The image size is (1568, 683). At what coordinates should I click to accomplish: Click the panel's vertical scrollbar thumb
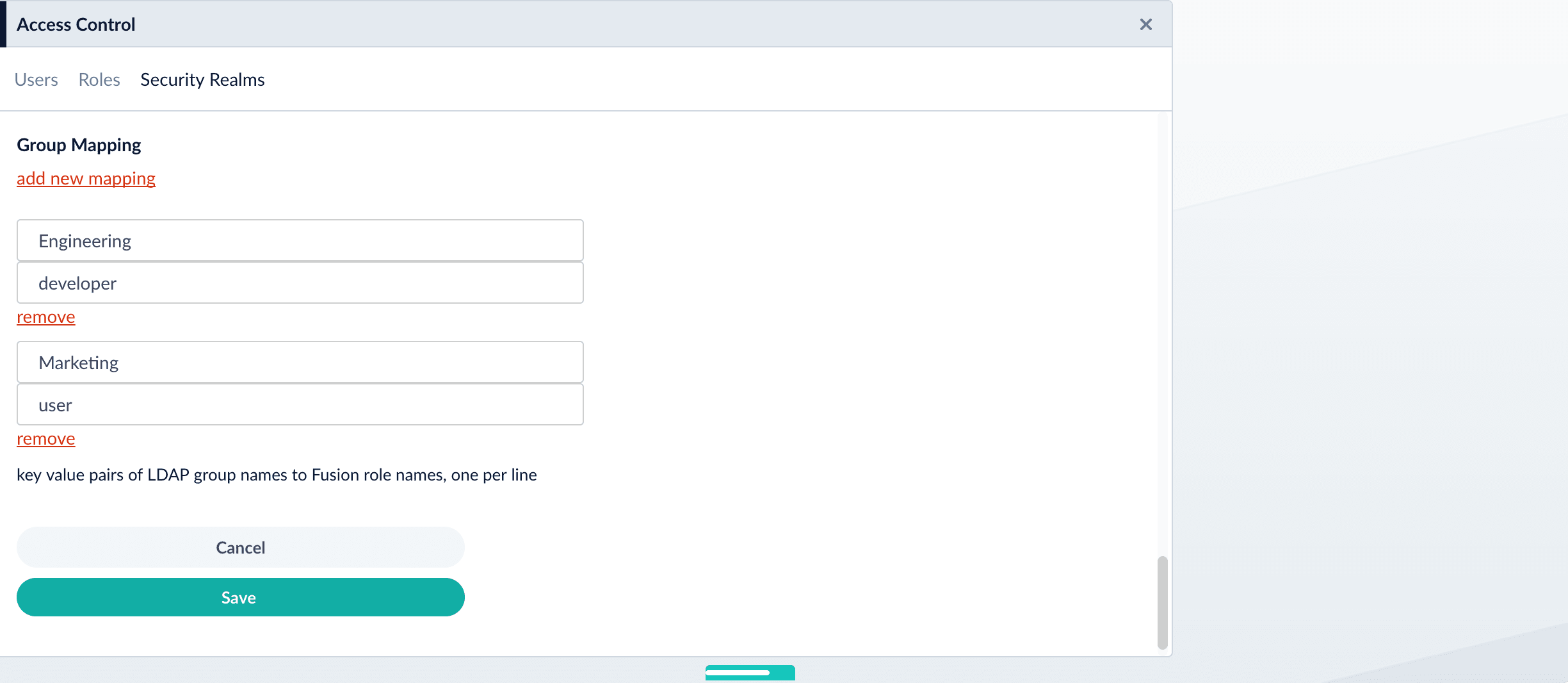[x=1163, y=602]
